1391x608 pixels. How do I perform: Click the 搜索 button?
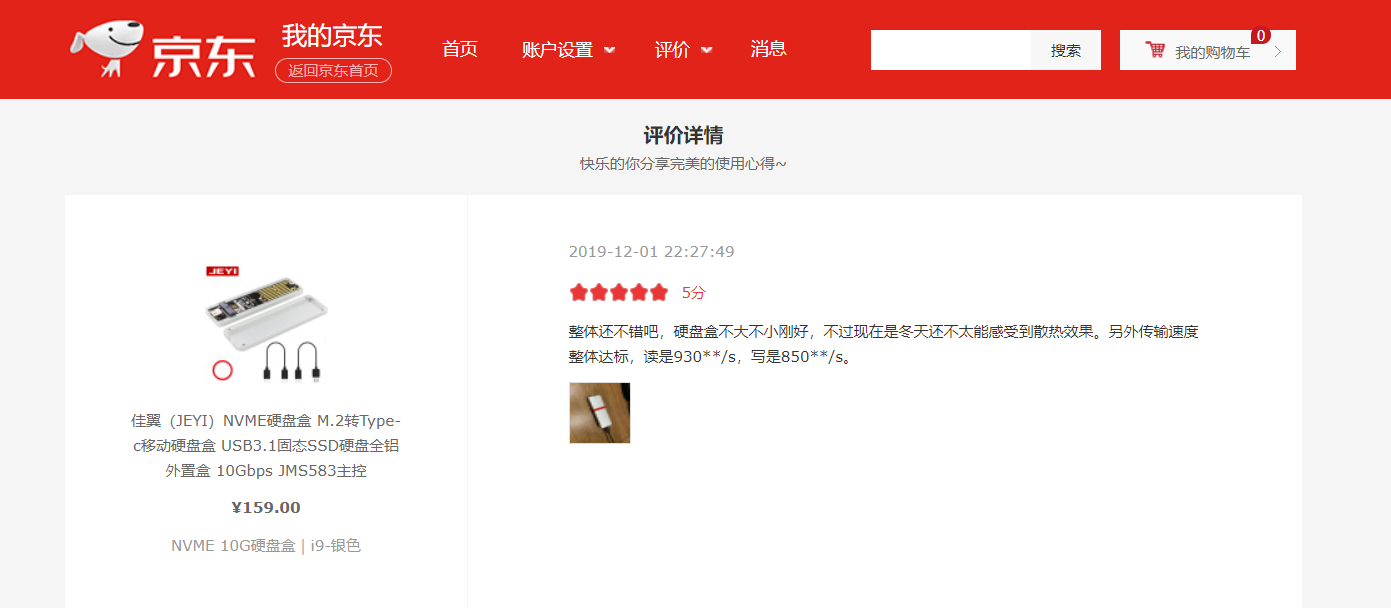(x=1066, y=50)
